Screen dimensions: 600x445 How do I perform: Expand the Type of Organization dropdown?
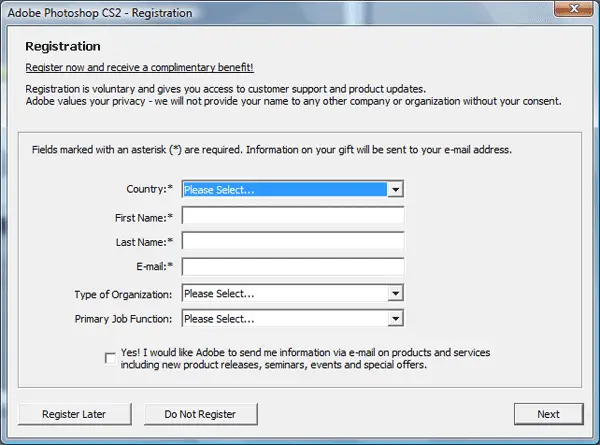coord(293,293)
